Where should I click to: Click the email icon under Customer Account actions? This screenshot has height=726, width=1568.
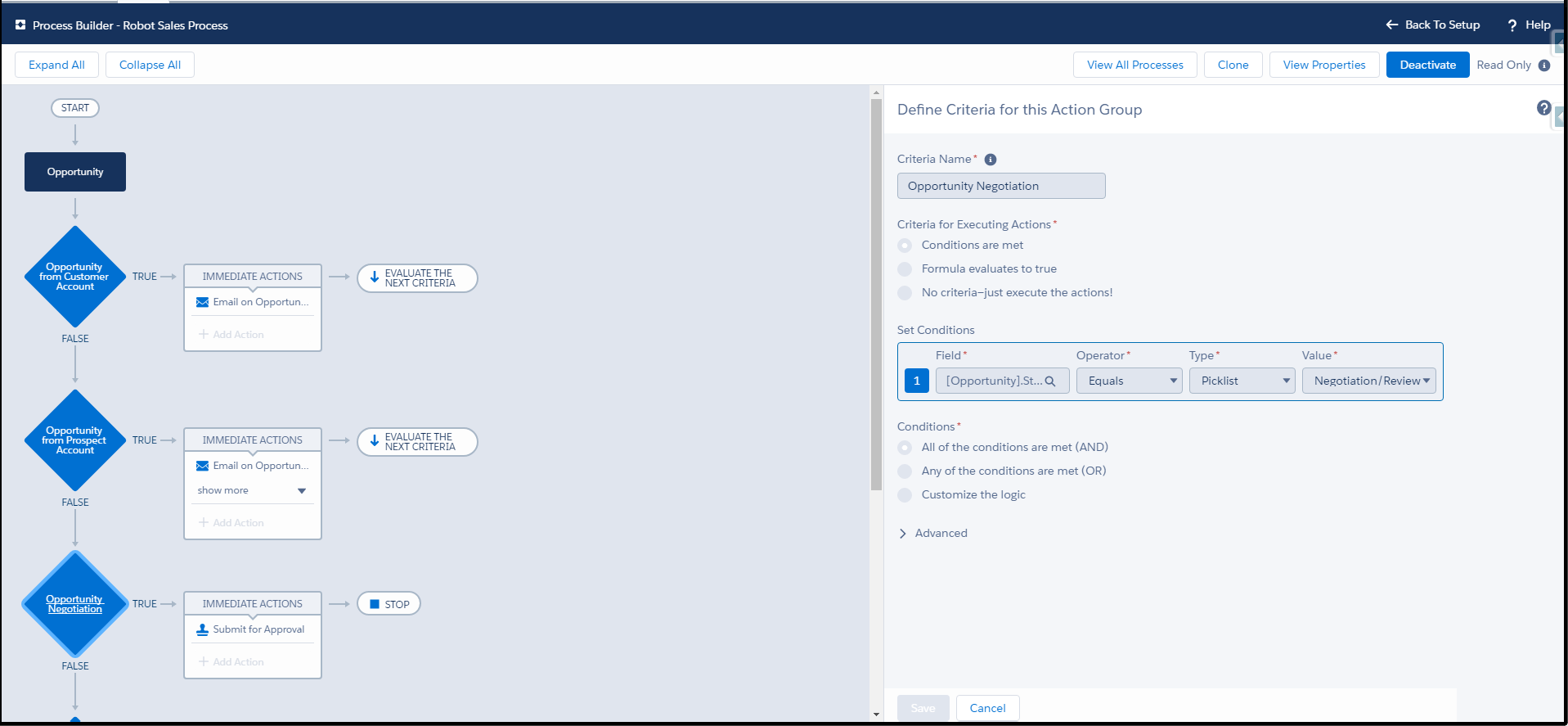click(x=202, y=302)
